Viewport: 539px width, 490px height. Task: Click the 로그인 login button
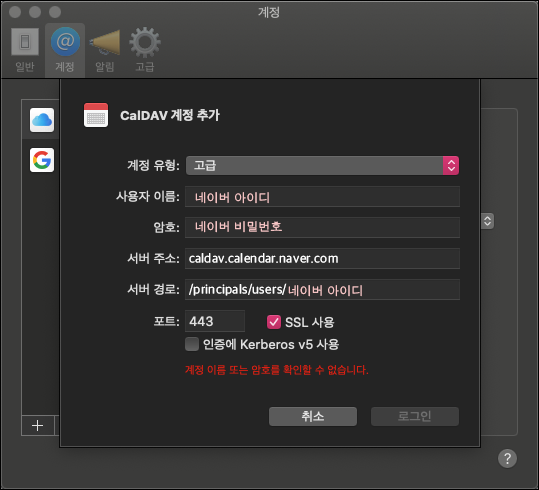click(415, 416)
